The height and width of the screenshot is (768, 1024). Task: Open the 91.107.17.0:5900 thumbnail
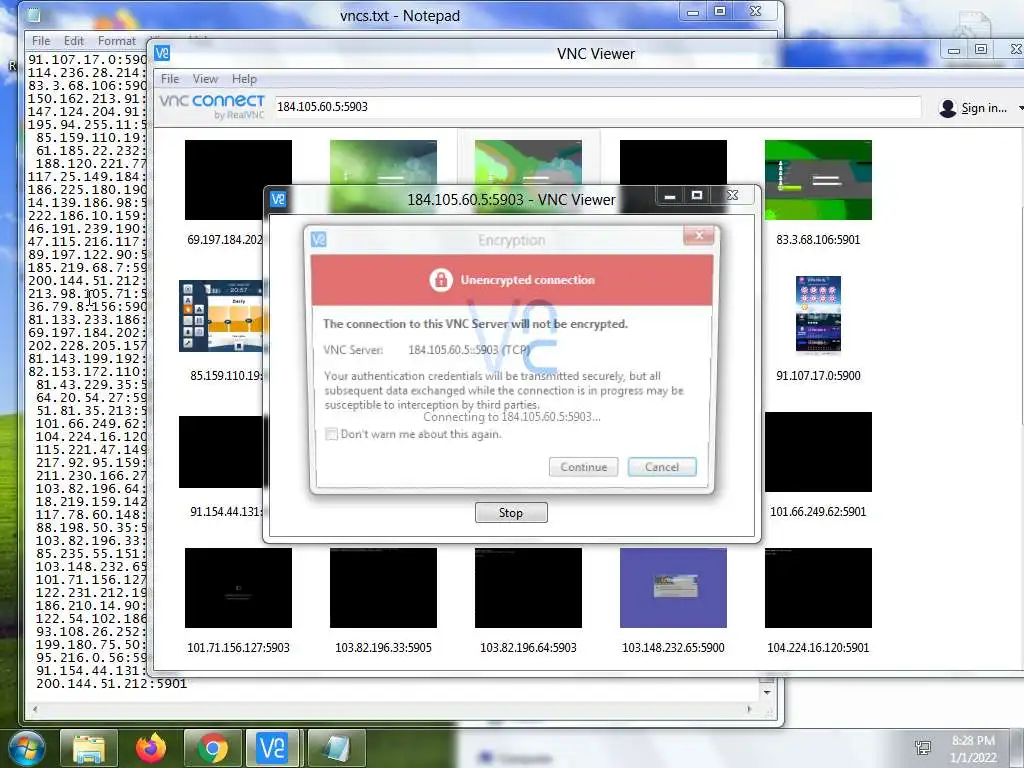[x=818, y=315]
